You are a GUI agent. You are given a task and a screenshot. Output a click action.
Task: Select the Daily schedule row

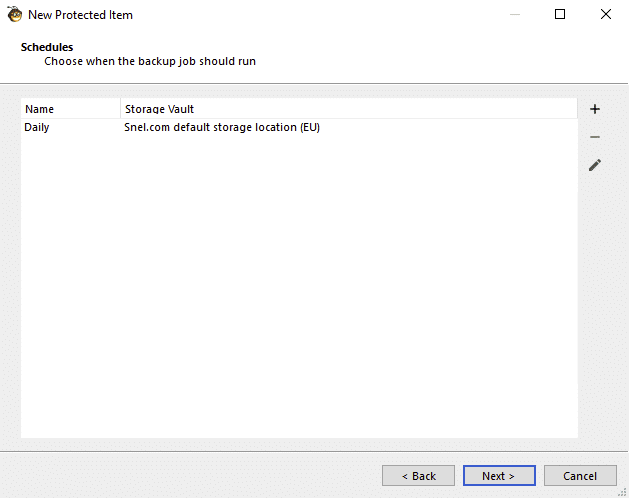coord(299,127)
